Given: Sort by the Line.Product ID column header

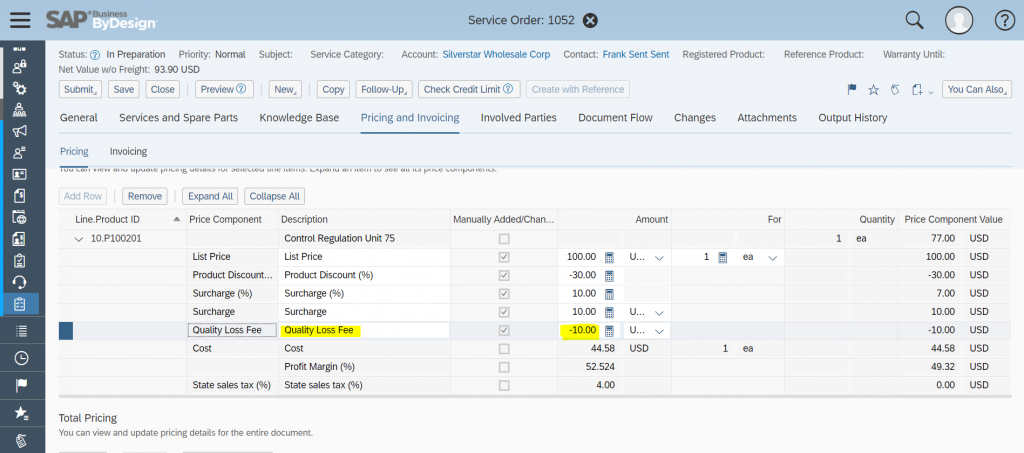Looking at the screenshot, I should (x=123, y=219).
